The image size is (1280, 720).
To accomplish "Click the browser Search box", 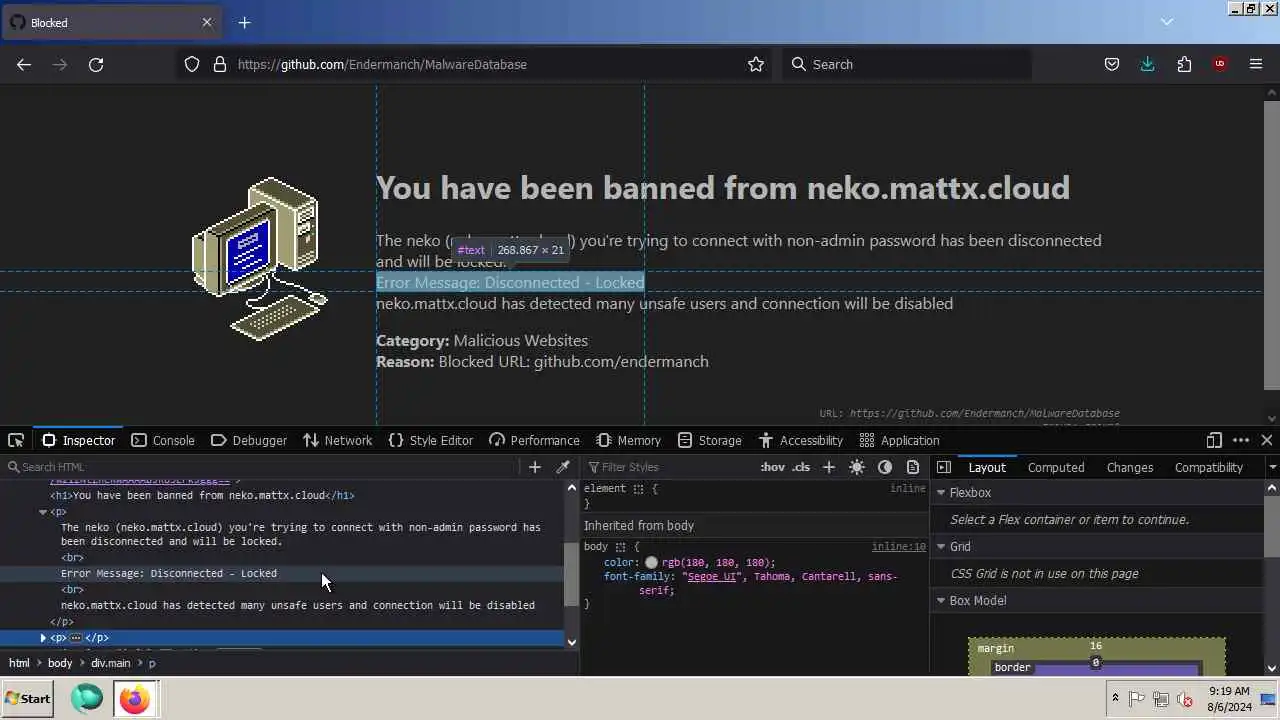I will 905,64.
